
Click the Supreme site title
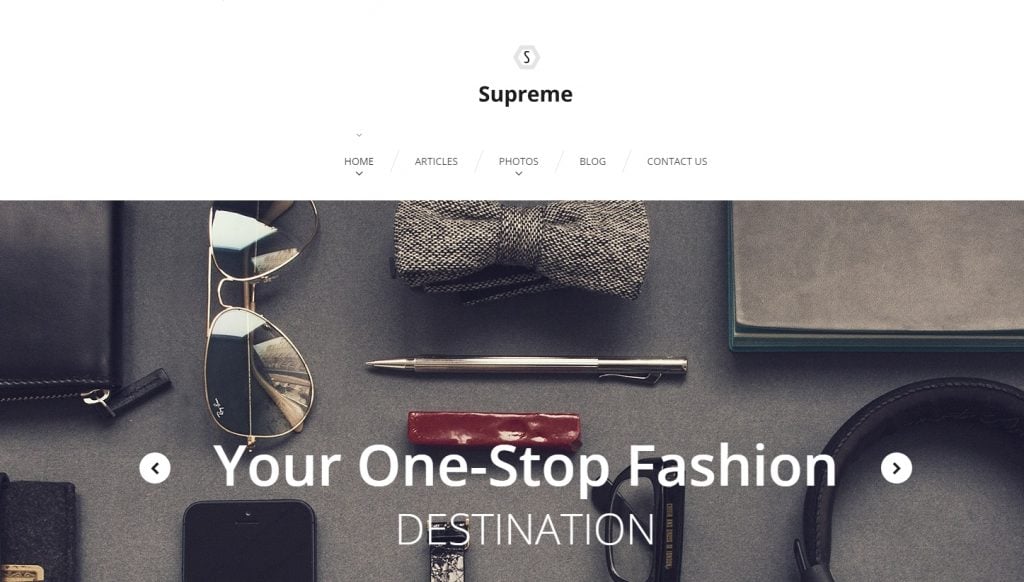pos(526,94)
